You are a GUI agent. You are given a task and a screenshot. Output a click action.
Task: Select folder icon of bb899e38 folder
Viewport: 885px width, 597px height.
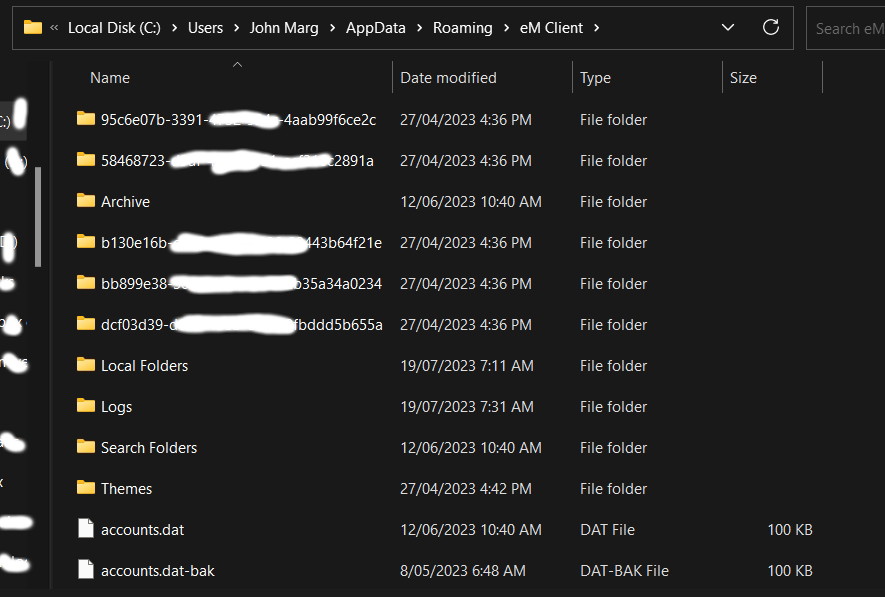[x=86, y=283]
